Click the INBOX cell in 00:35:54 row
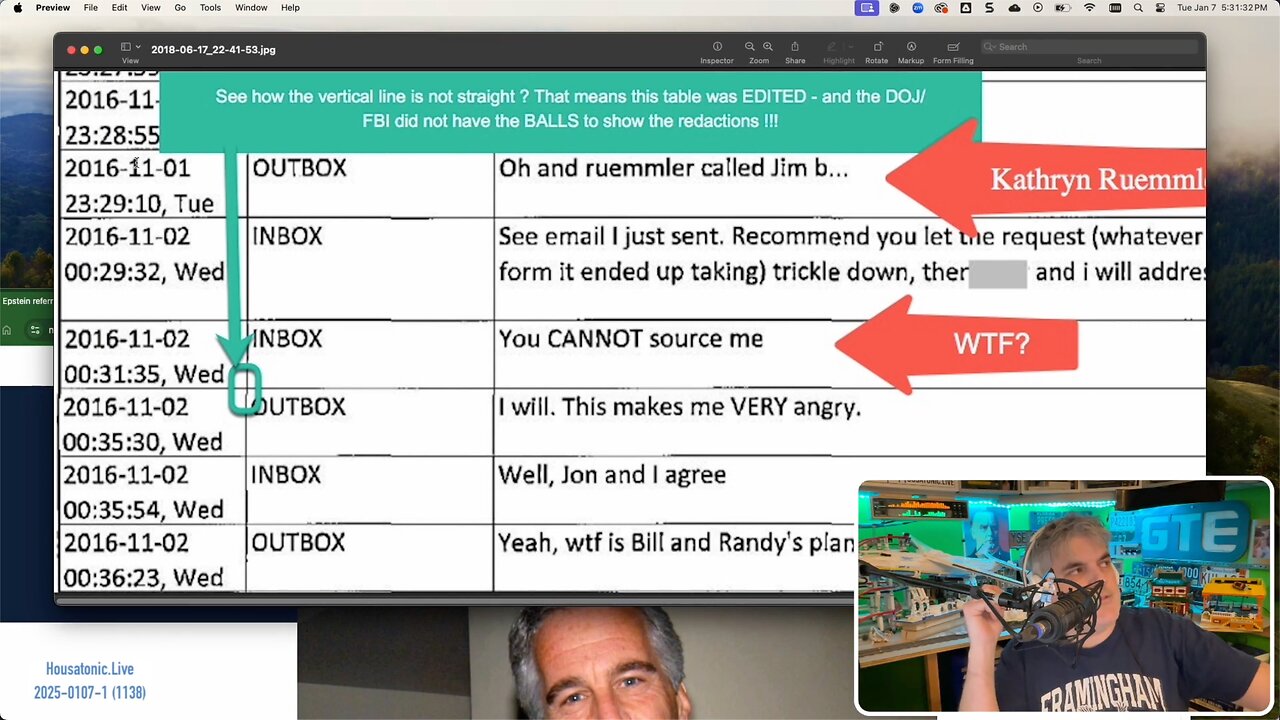 click(x=286, y=475)
